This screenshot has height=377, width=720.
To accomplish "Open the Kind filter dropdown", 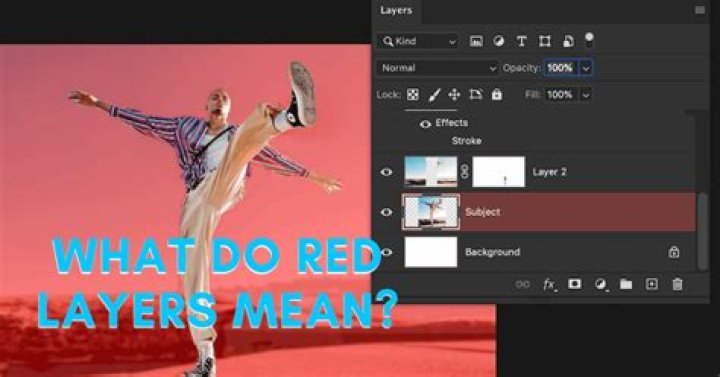I will pyautogui.click(x=417, y=41).
